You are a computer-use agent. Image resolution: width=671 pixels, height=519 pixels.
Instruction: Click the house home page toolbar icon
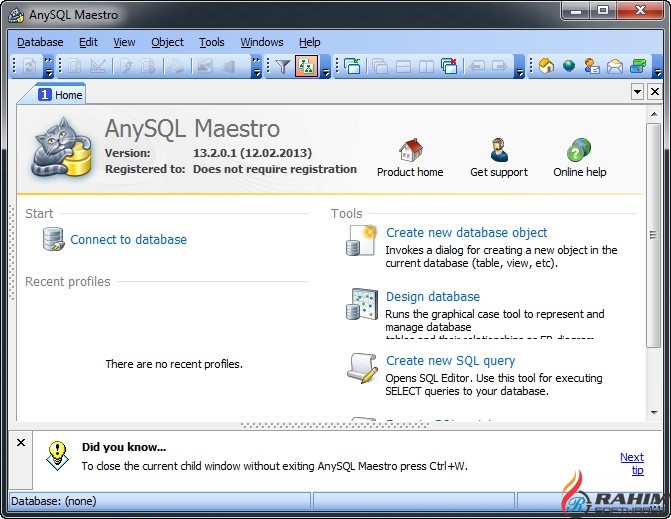(x=546, y=66)
